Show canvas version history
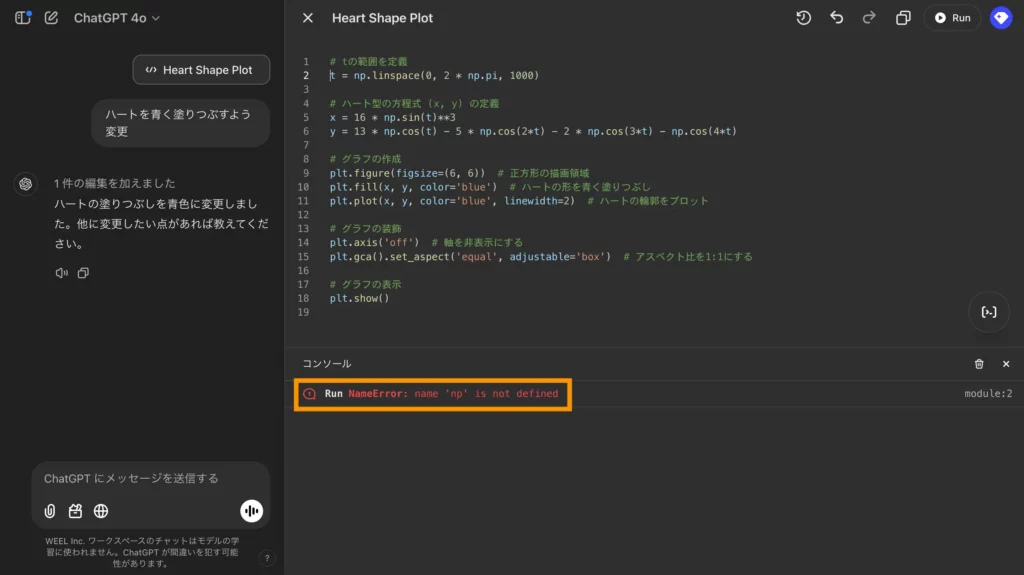1024x575 pixels. 803,18
